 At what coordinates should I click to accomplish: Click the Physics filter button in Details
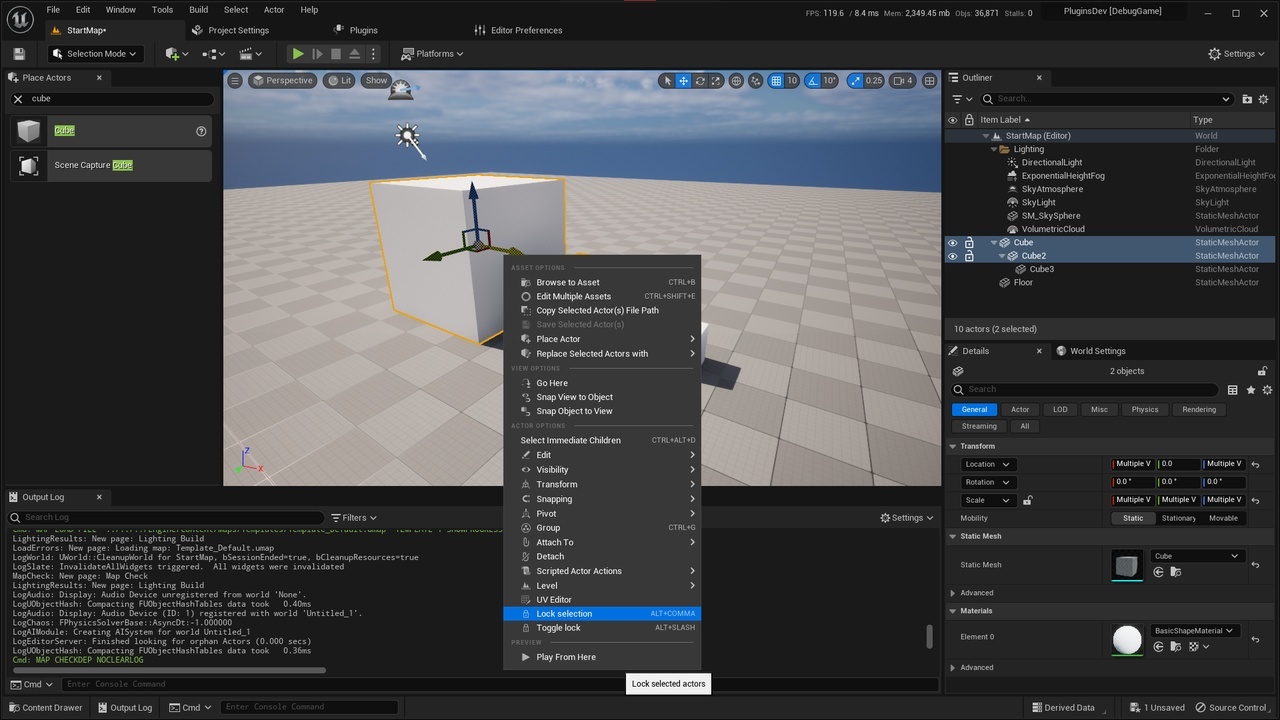(x=1144, y=409)
